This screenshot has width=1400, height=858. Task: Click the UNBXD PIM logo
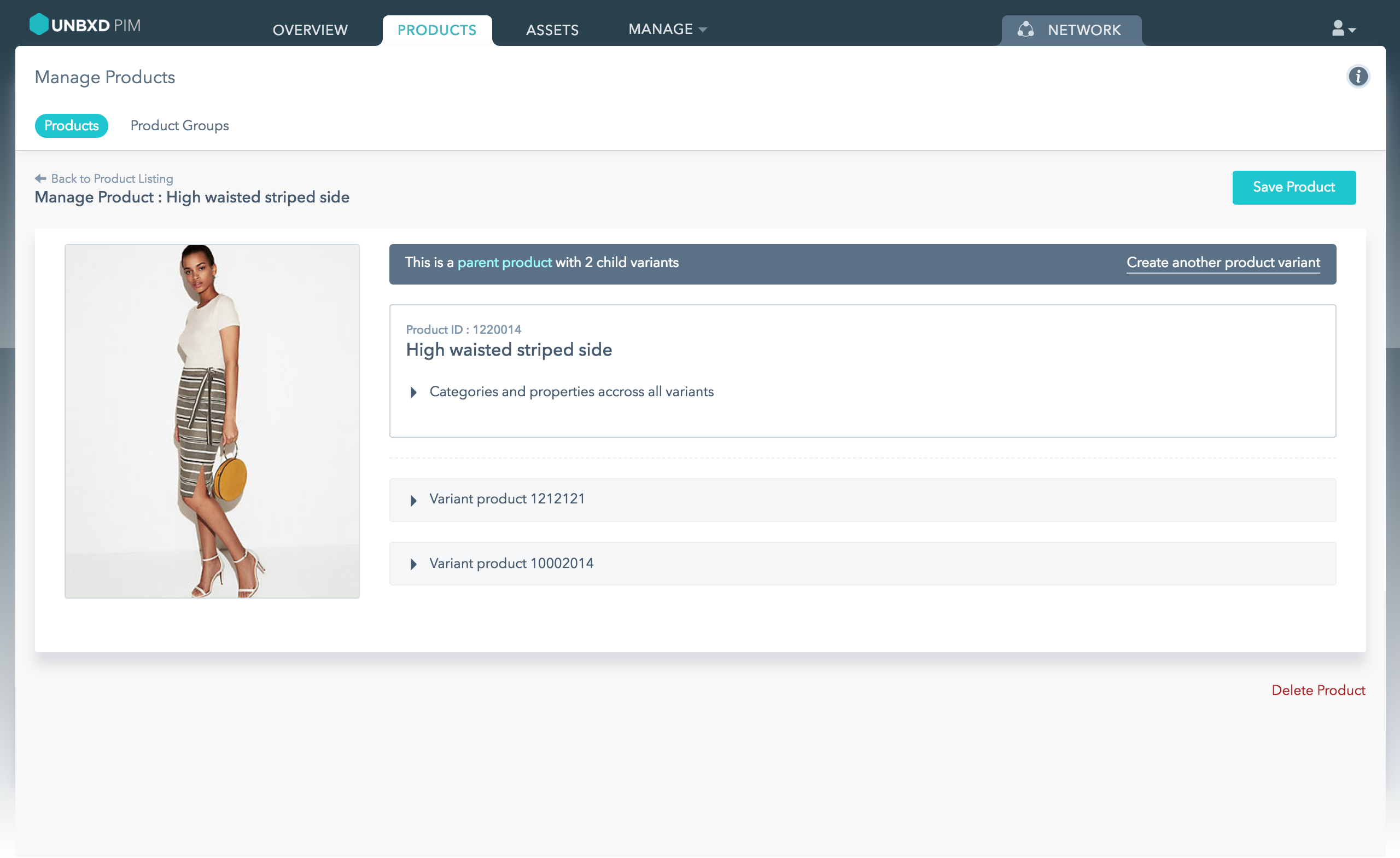pos(85,25)
